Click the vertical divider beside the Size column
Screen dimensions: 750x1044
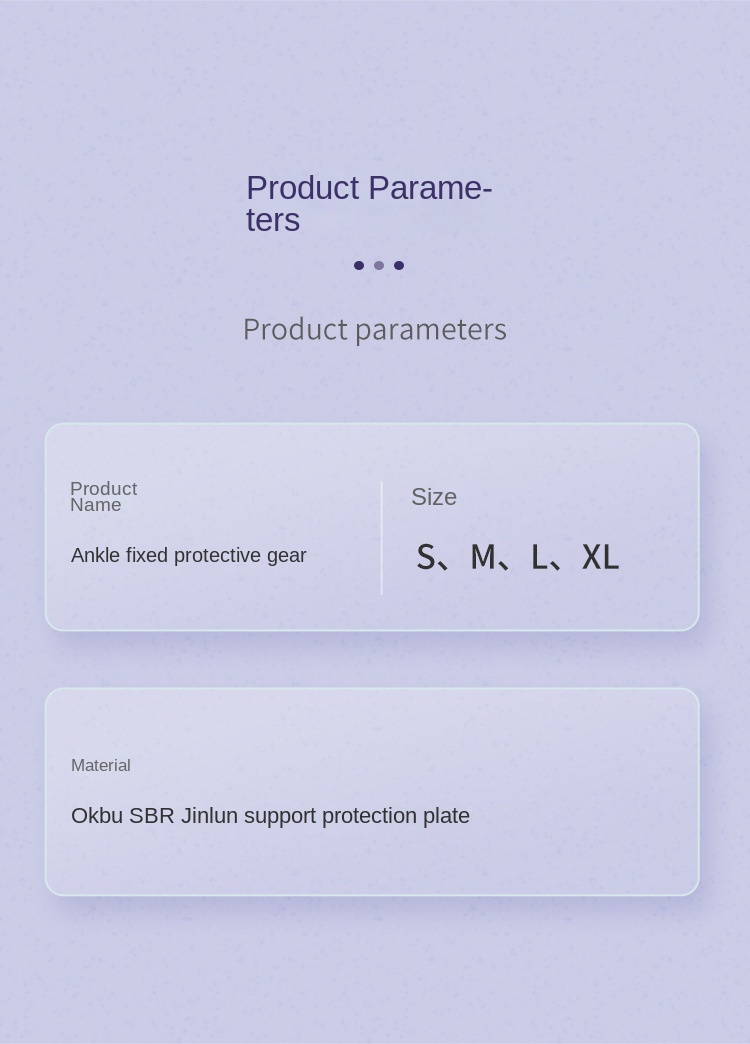coord(381,538)
